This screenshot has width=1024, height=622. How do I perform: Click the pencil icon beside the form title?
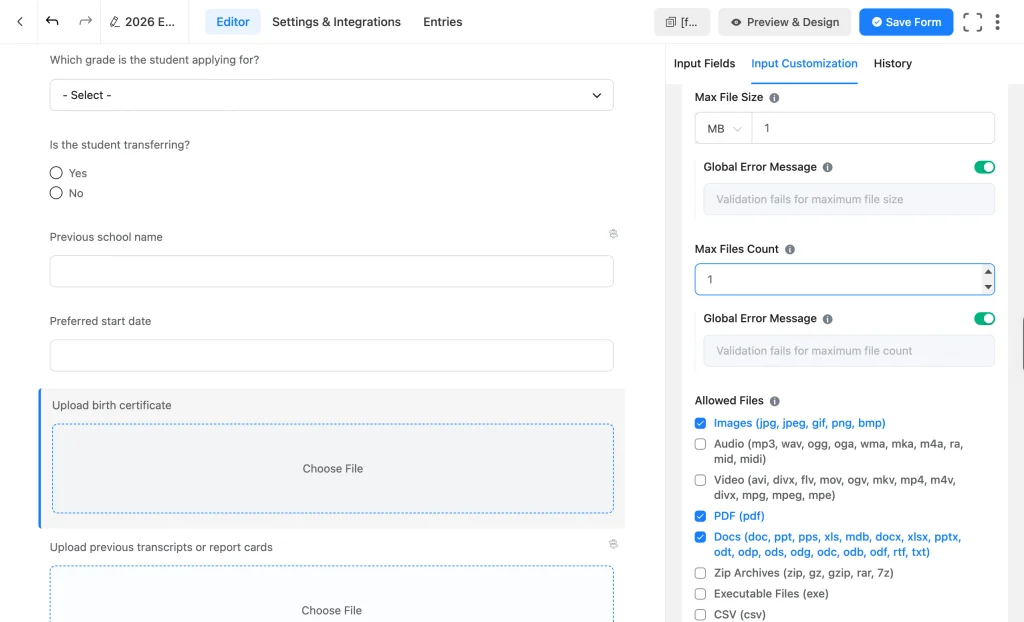tap(115, 22)
